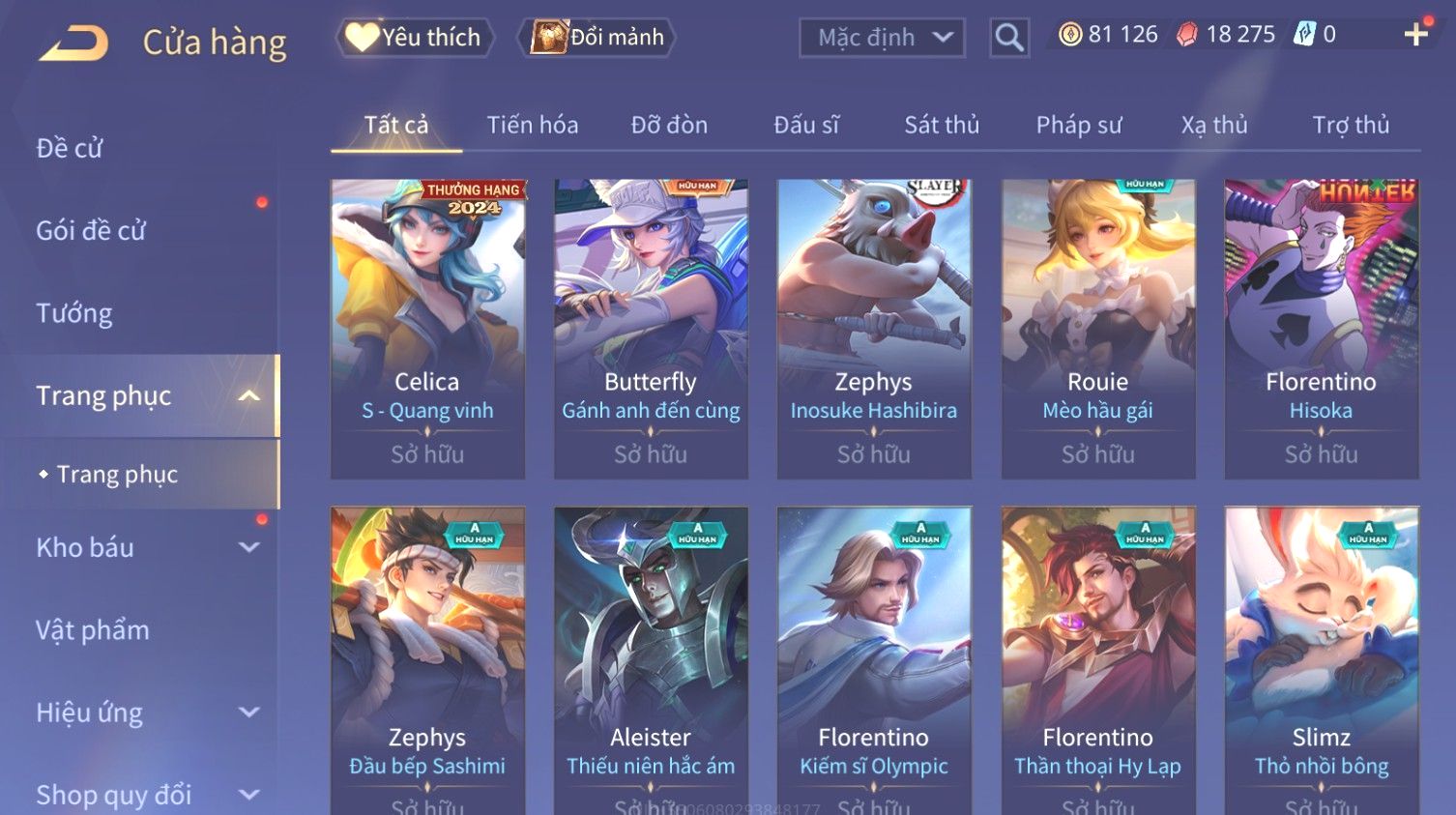Screen dimensions: 1456x815
Task: Select the Pháp sư tab
Action: [x=1079, y=125]
